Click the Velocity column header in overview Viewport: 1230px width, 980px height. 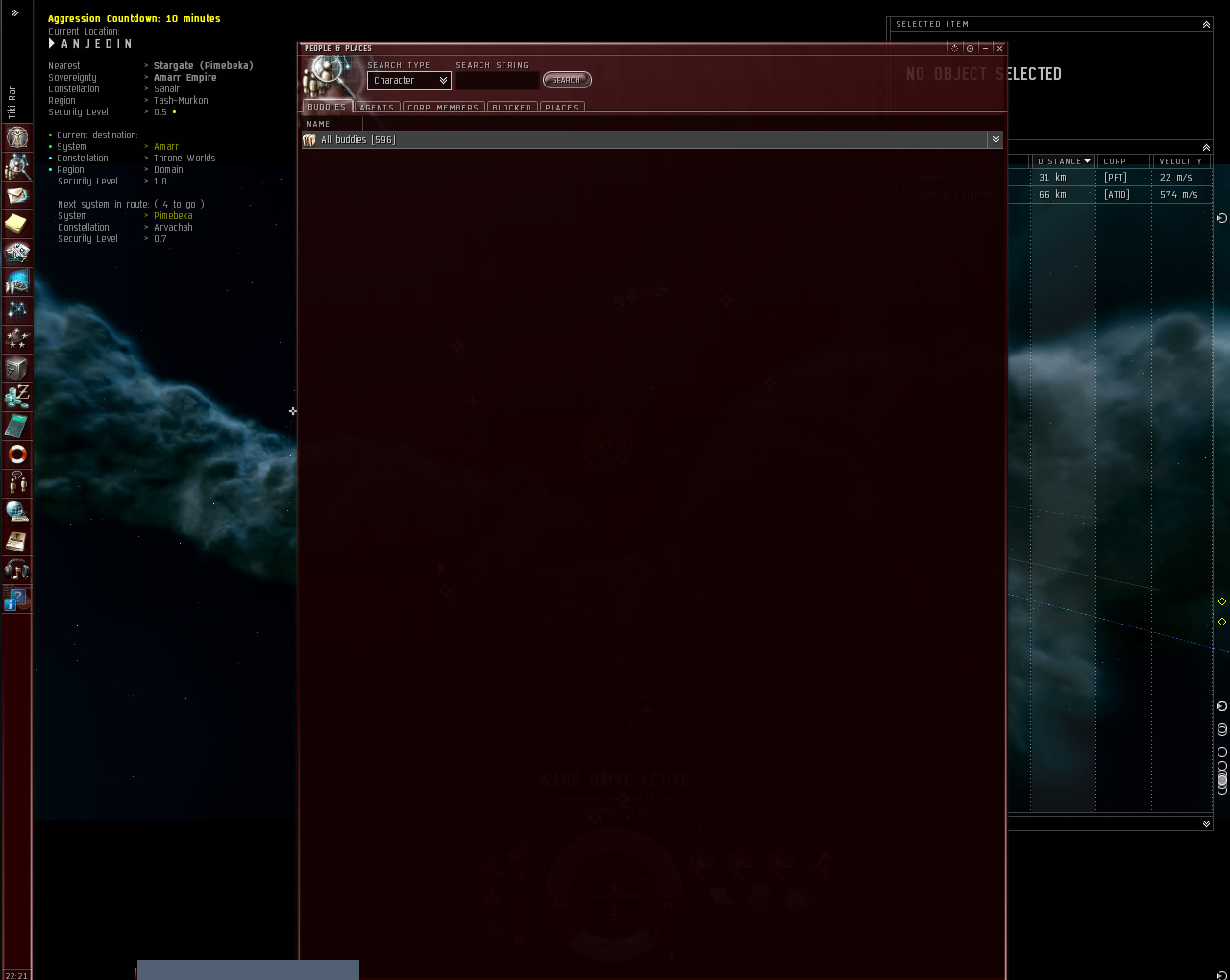[1180, 161]
